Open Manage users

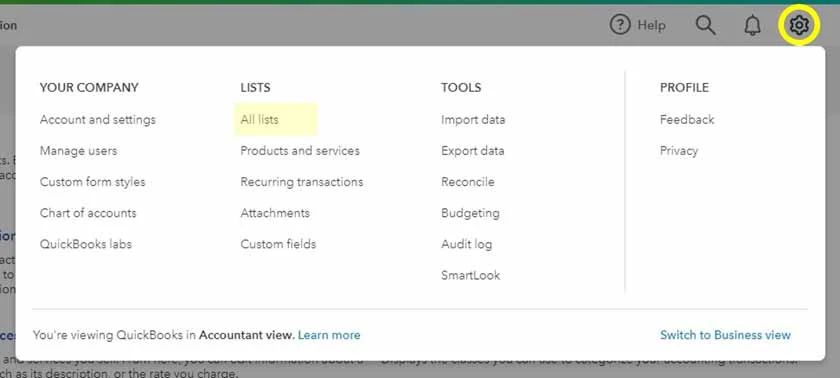[x=78, y=150]
